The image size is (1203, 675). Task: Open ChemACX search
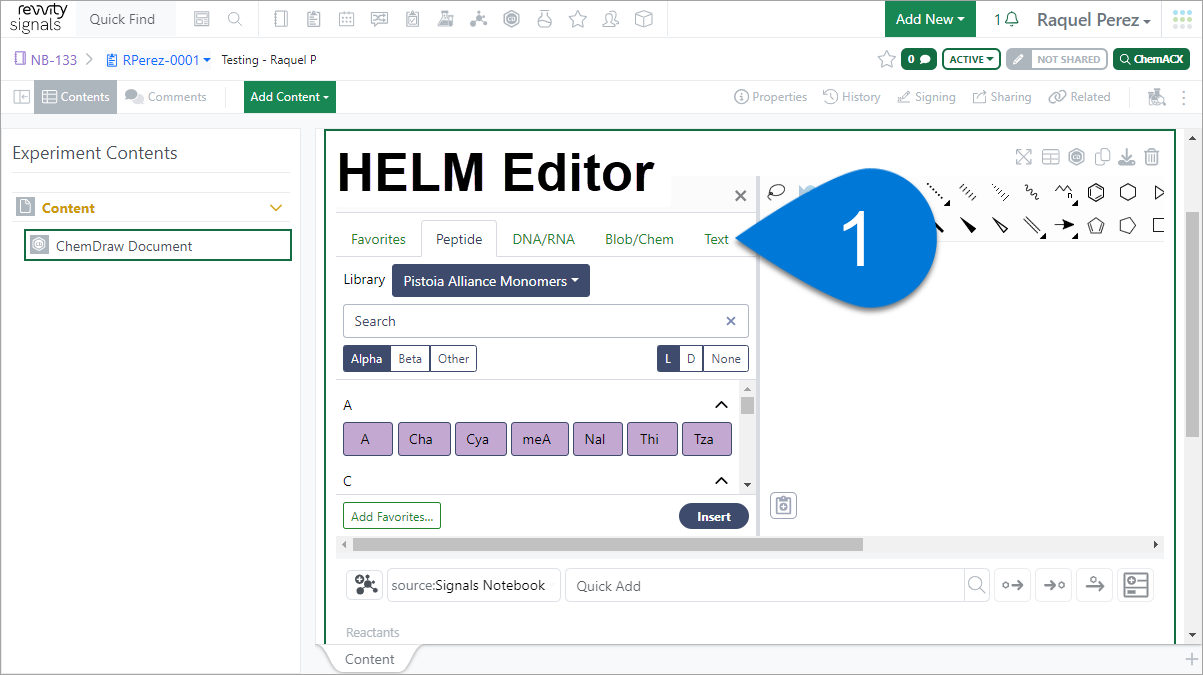pyautogui.click(x=1152, y=59)
